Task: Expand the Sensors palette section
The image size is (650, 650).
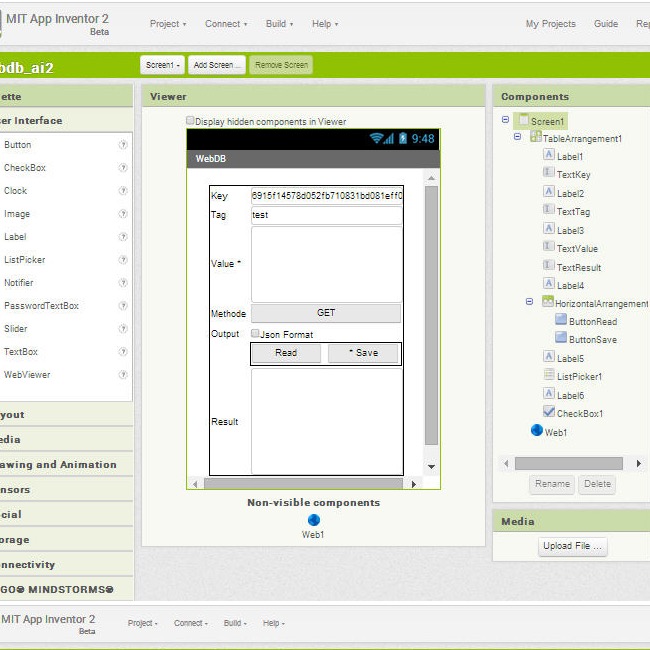Action: (x=66, y=490)
